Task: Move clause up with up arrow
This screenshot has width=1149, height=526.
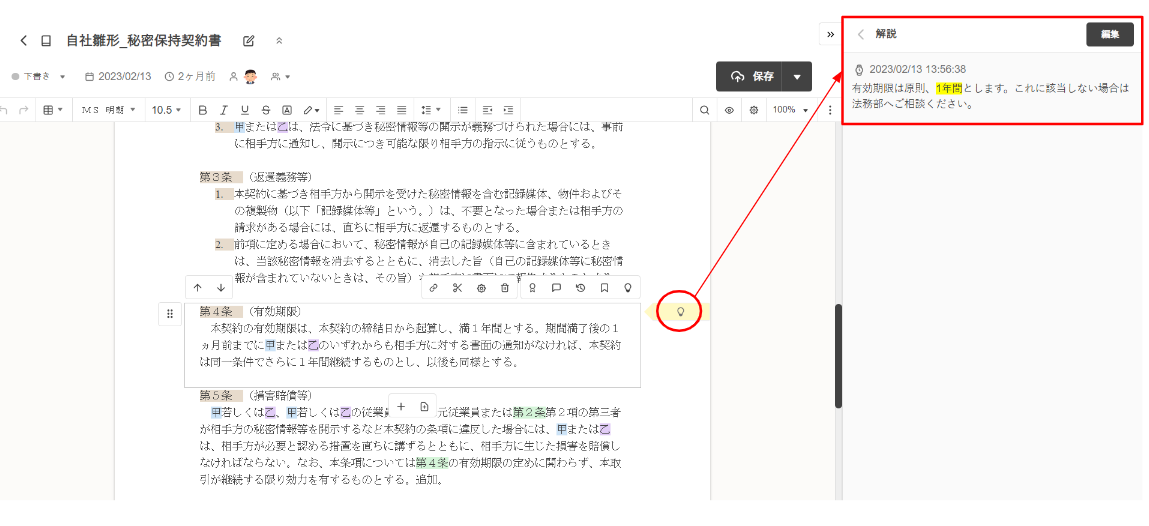Action: coord(198,288)
